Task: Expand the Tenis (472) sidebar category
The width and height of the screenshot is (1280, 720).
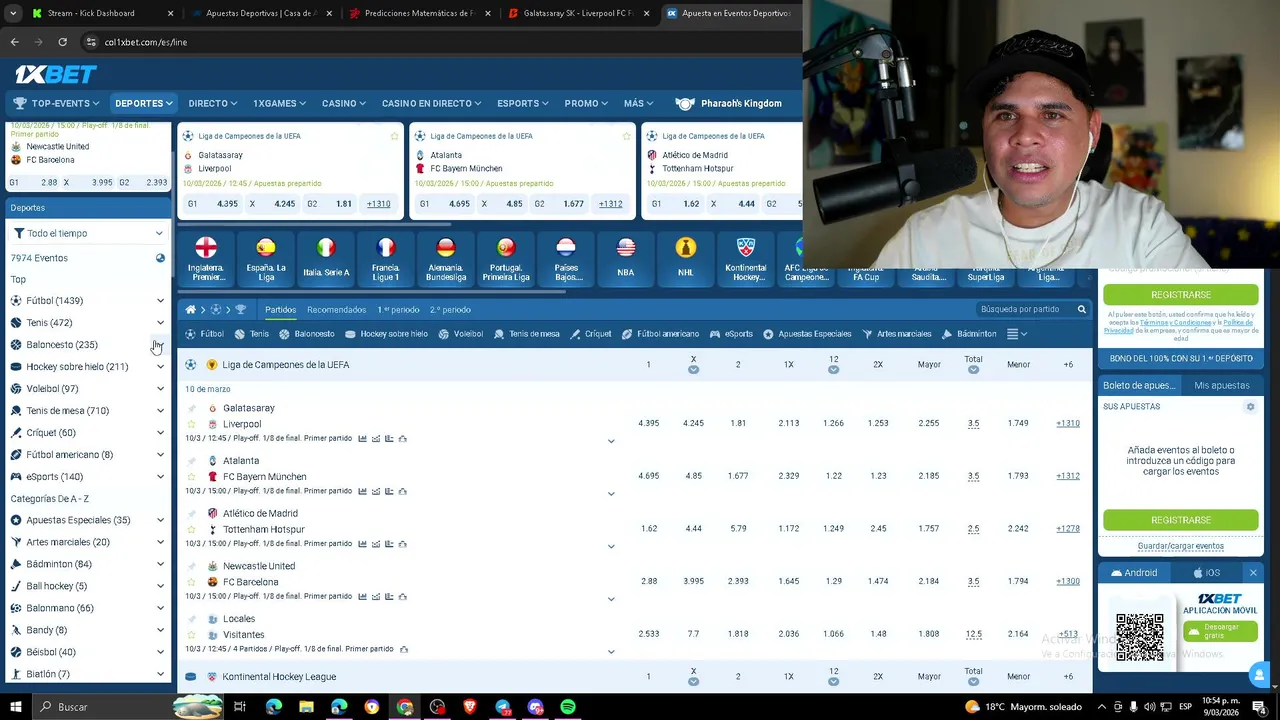Action: click(160, 323)
